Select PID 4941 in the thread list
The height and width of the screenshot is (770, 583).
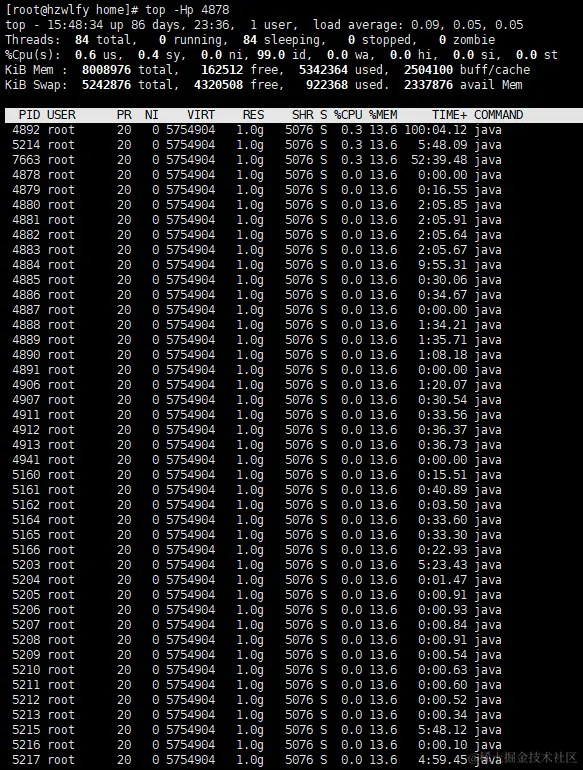(x=26, y=460)
